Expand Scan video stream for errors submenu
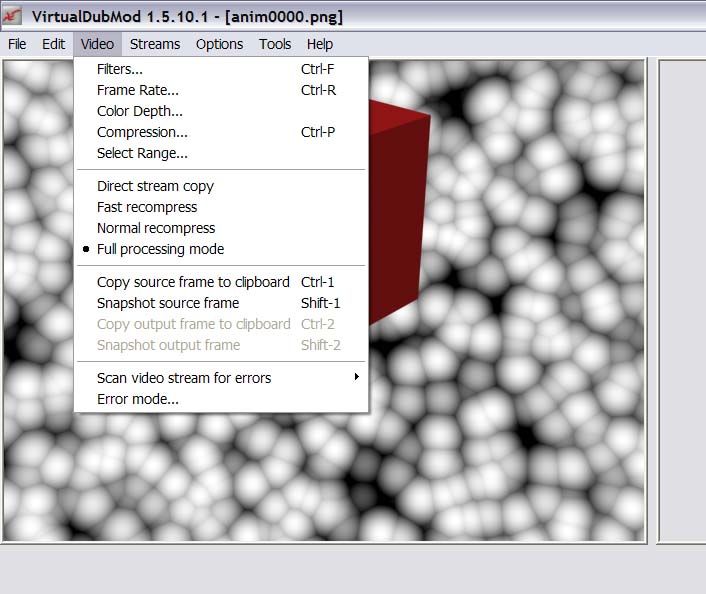 pyautogui.click(x=221, y=378)
